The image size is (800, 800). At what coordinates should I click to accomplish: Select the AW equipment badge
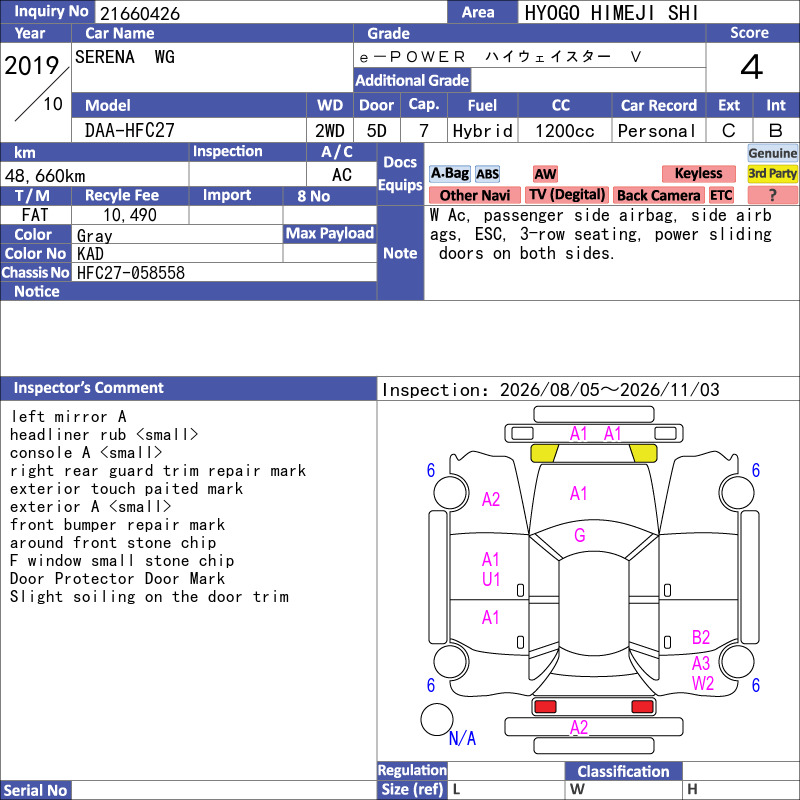point(545,174)
